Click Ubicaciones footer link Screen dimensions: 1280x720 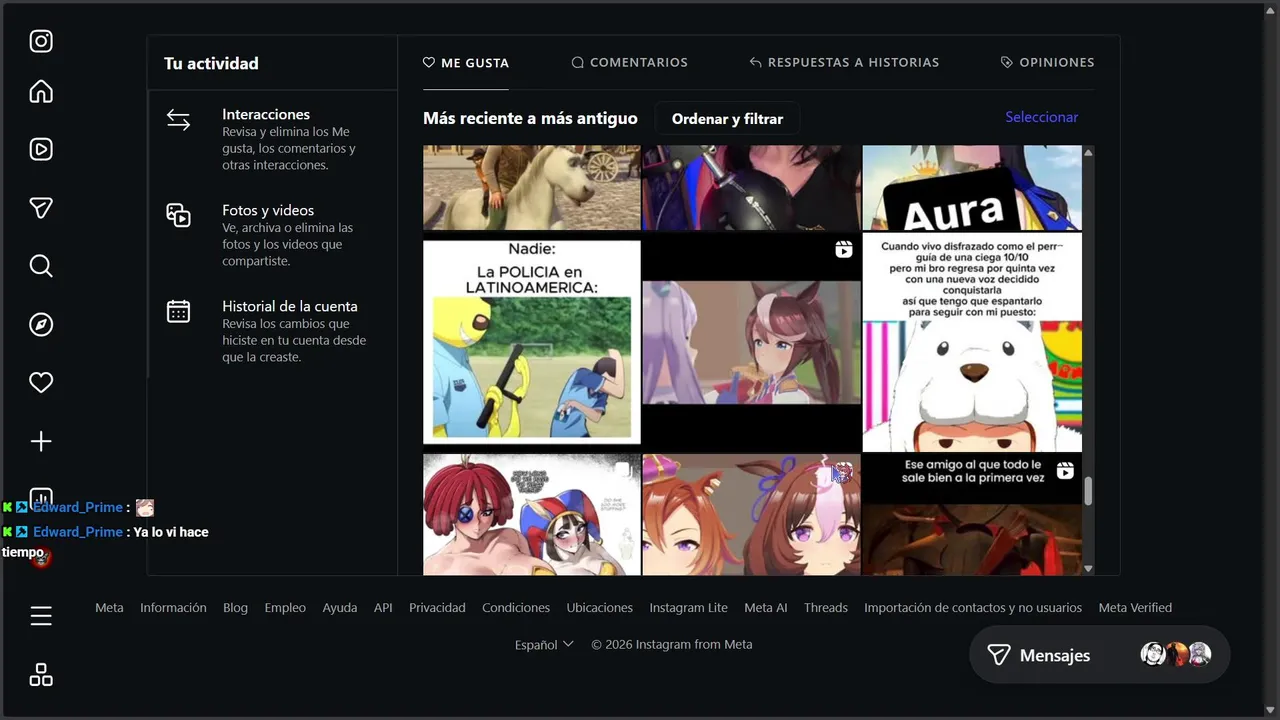[x=600, y=607]
